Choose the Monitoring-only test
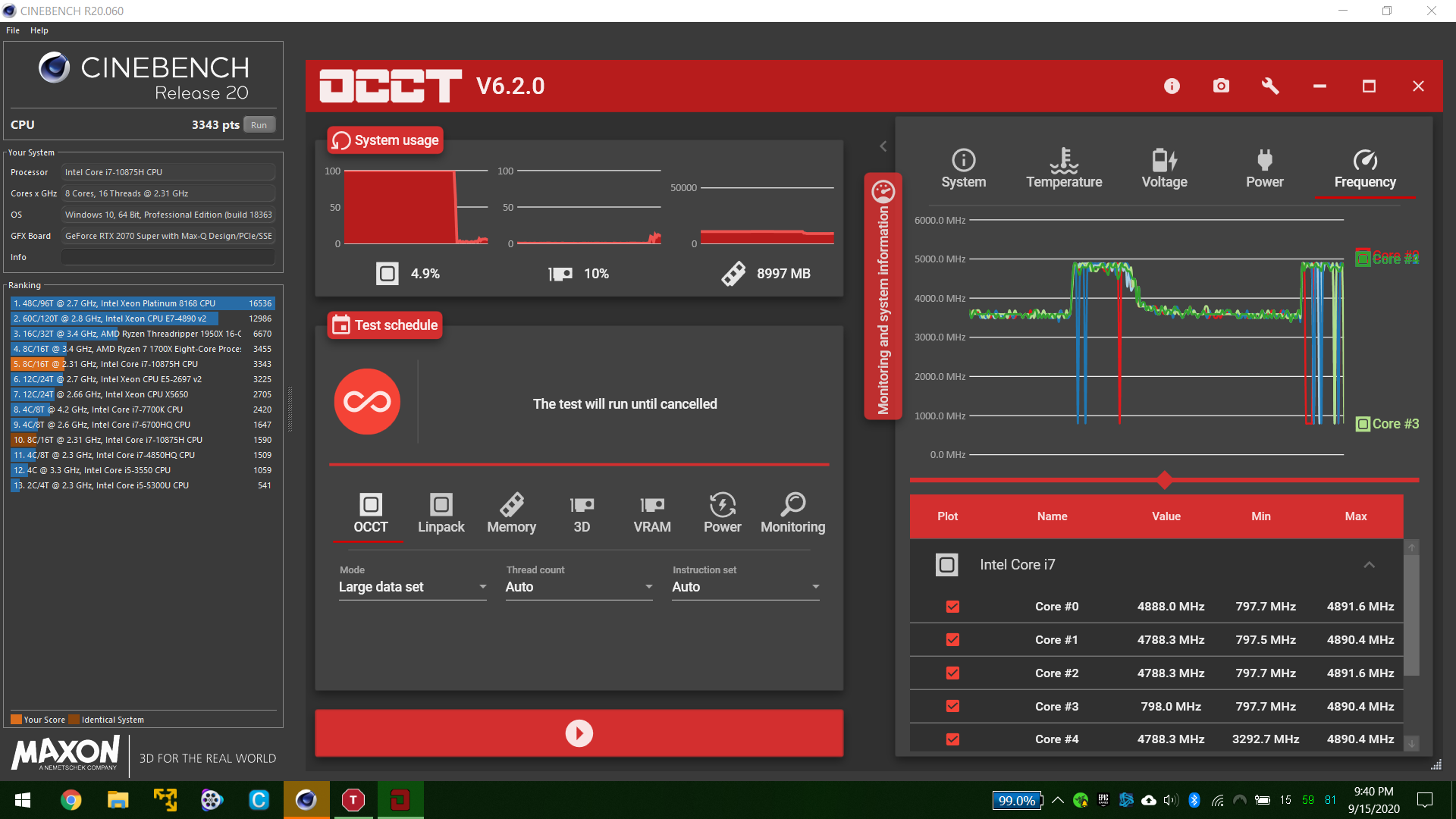This screenshot has width=1456, height=819. 793,513
